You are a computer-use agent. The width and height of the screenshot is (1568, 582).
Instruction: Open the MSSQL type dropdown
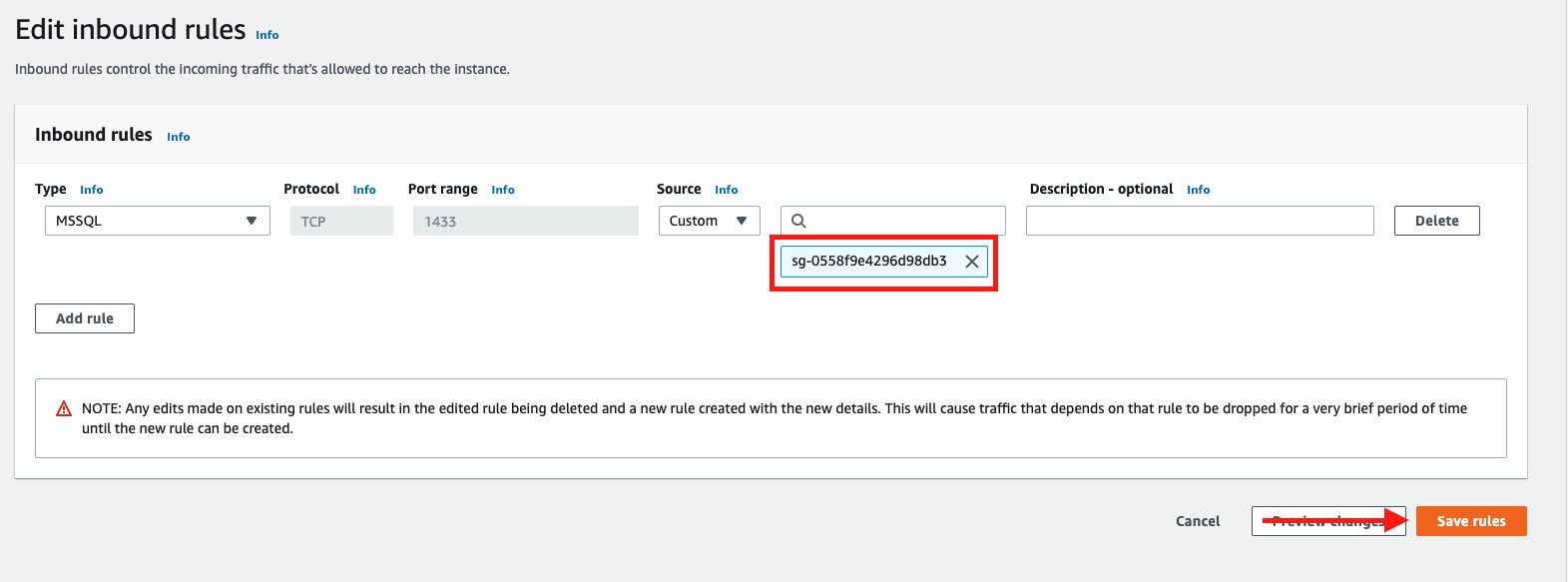pos(158,221)
